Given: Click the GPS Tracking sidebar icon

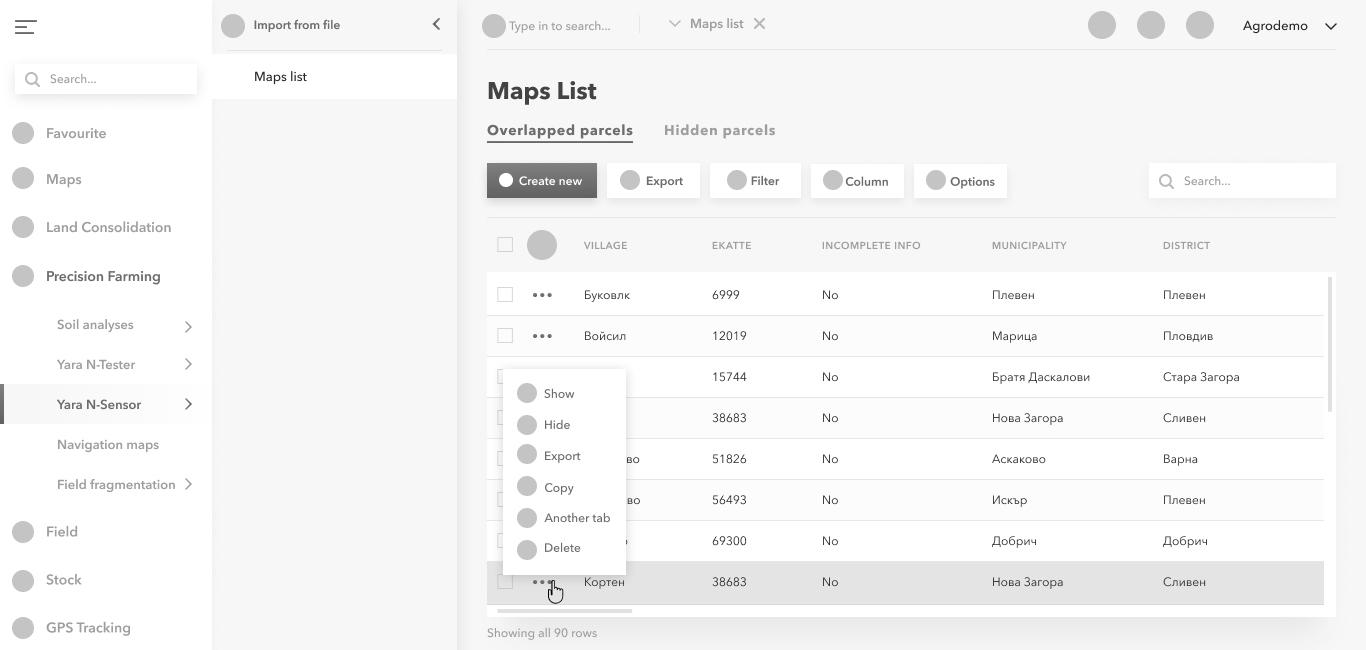Looking at the screenshot, I should [23, 628].
